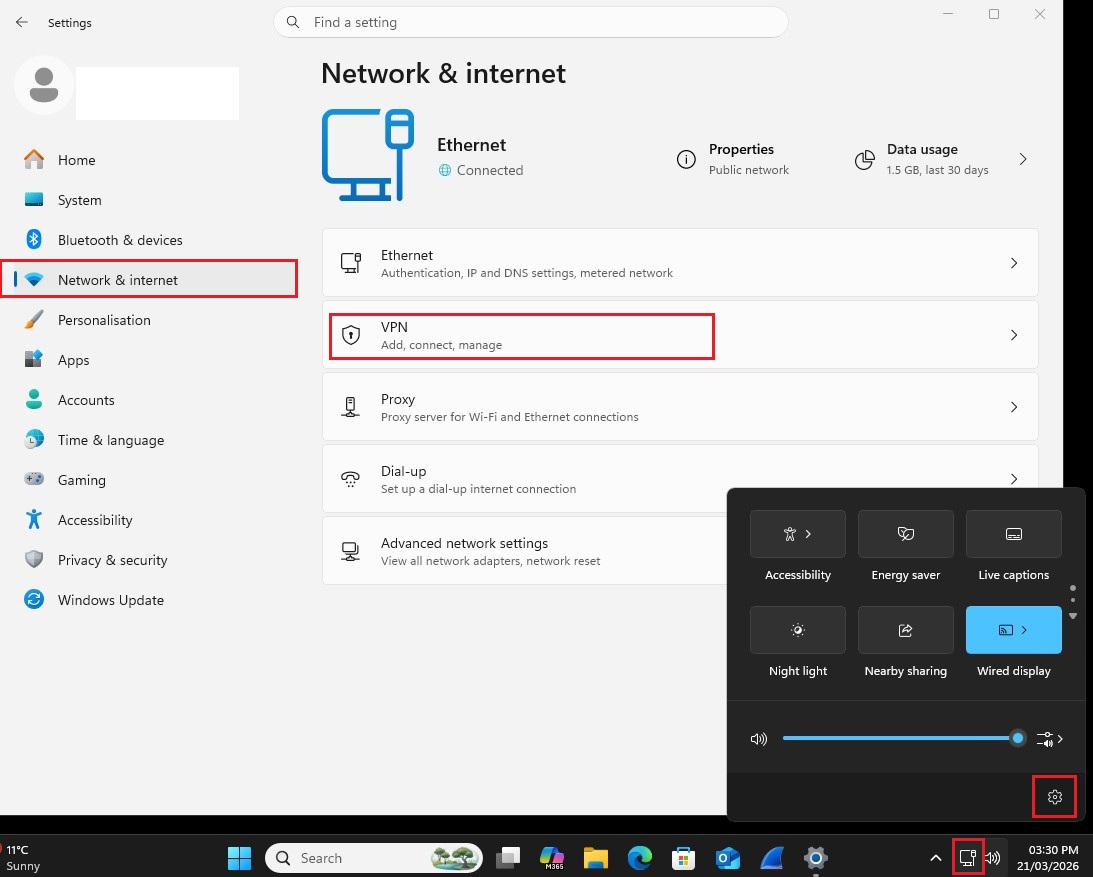Open Windows Start menu
This screenshot has height=877, width=1093.
pos(239,858)
